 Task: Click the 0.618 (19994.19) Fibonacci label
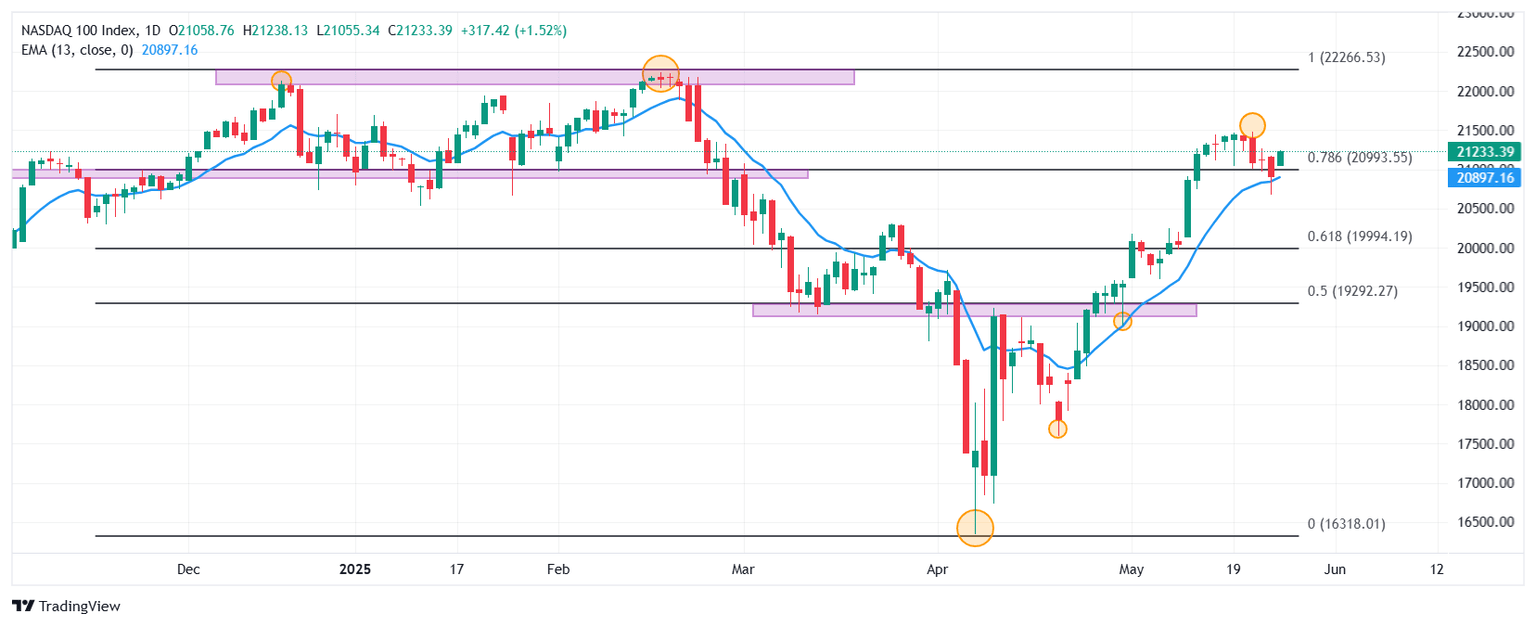[x=1360, y=237]
